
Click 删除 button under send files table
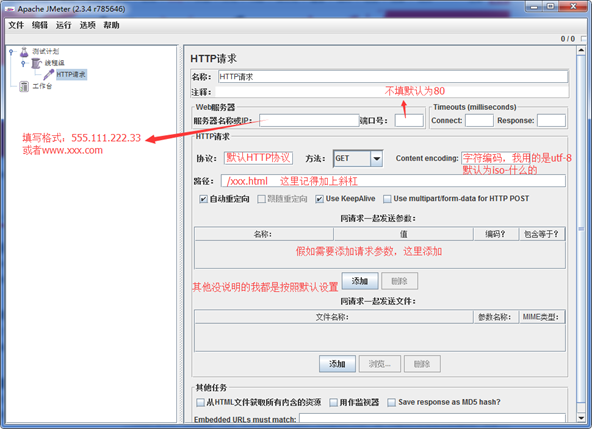[x=422, y=364]
